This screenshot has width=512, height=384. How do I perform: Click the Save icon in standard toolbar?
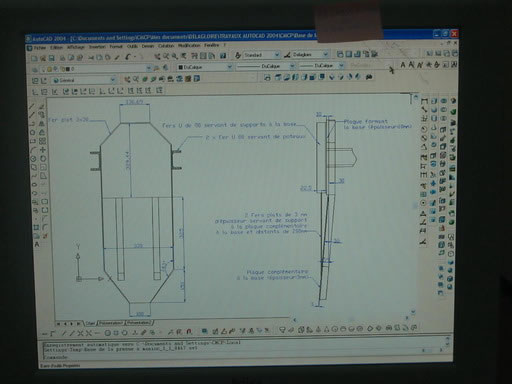pyautogui.click(x=51, y=58)
